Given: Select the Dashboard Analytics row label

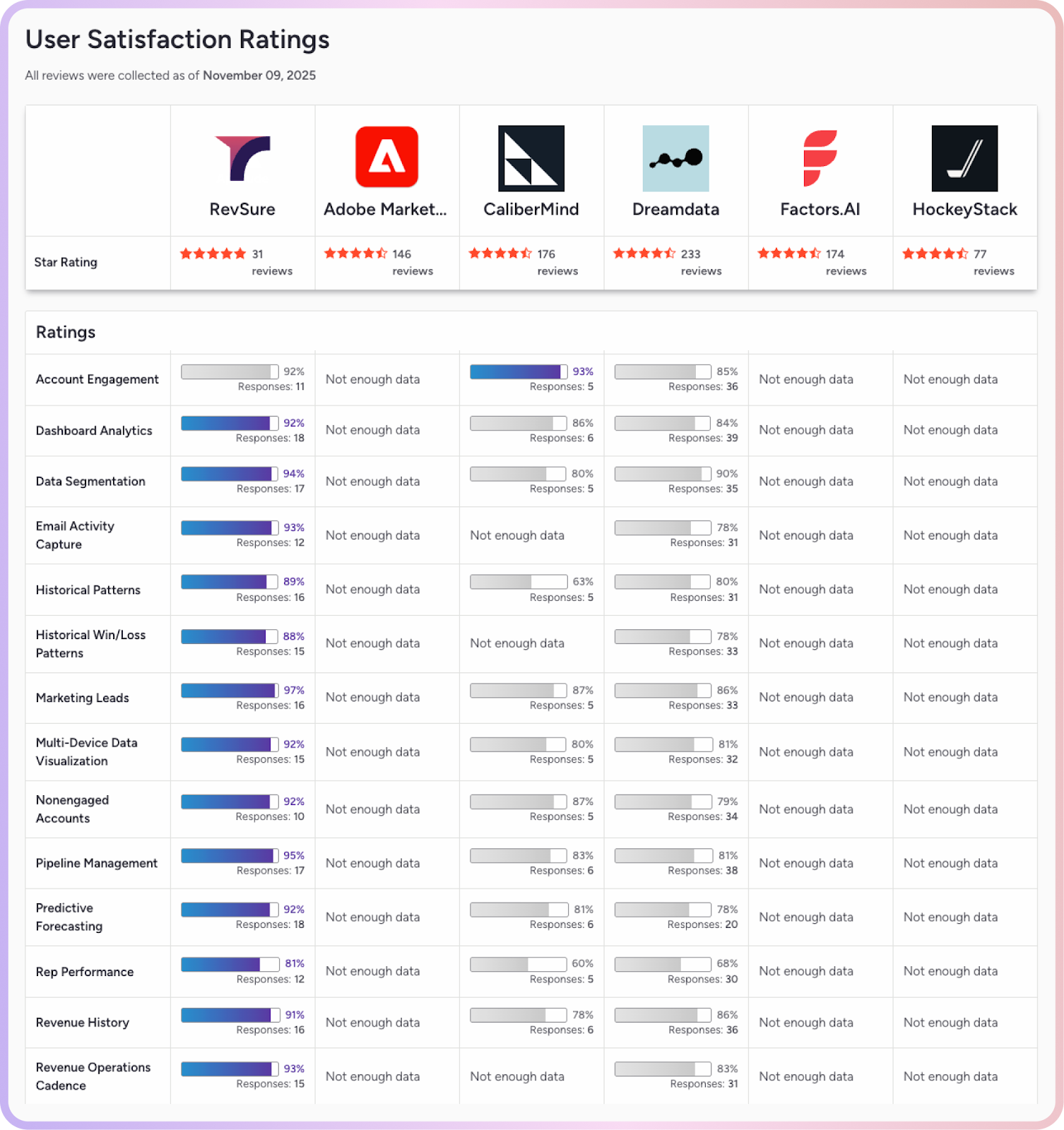Looking at the screenshot, I should click(x=94, y=431).
